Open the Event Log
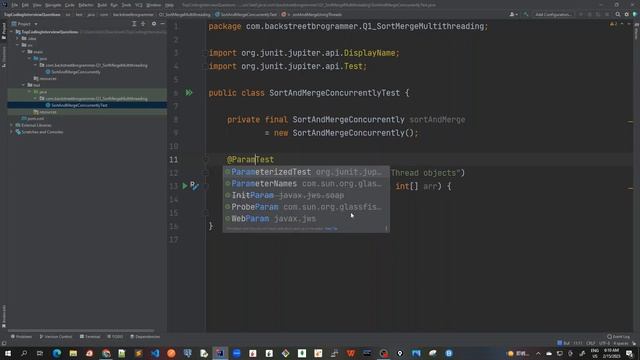 pos(618,337)
